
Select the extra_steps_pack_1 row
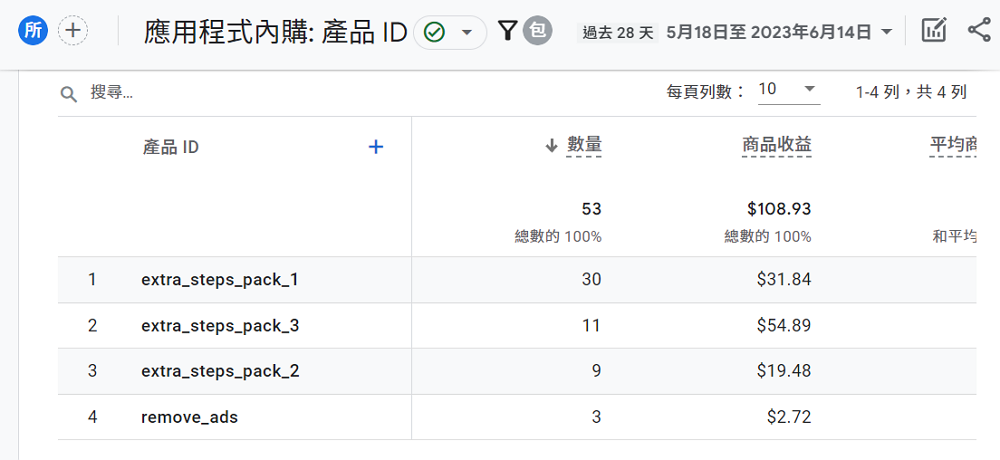point(517,279)
